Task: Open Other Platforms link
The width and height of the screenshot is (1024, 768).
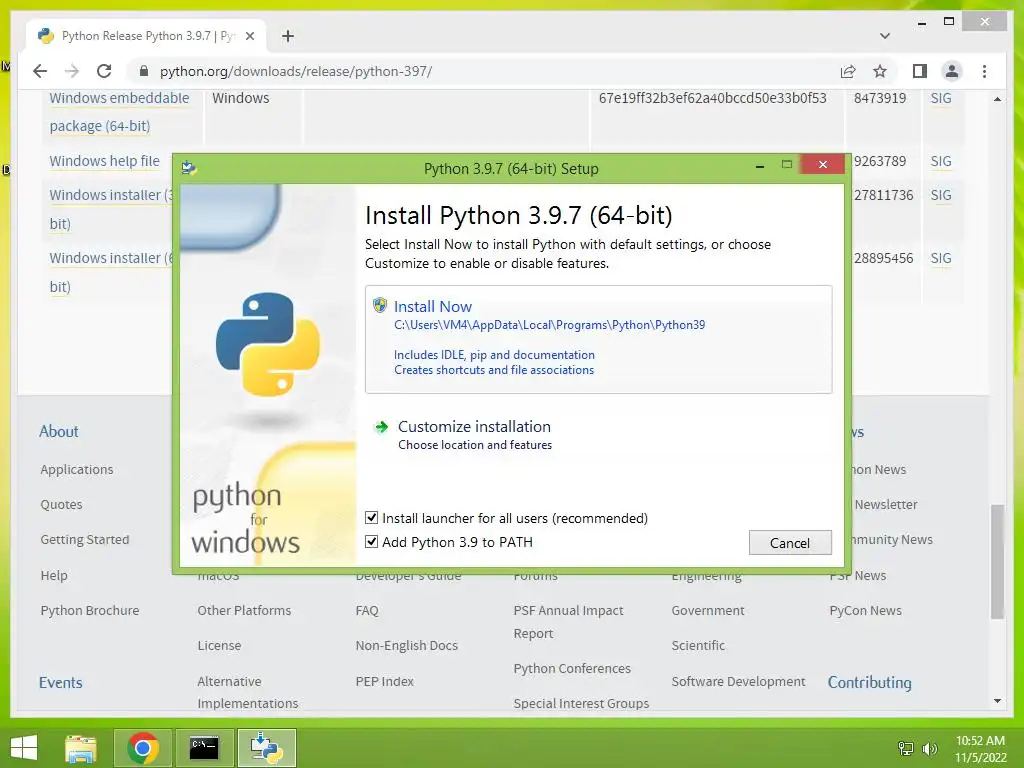Action: click(244, 610)
